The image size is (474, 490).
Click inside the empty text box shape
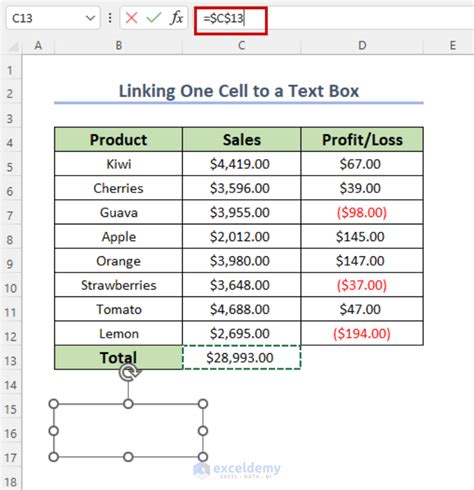(x=128, y=430)
